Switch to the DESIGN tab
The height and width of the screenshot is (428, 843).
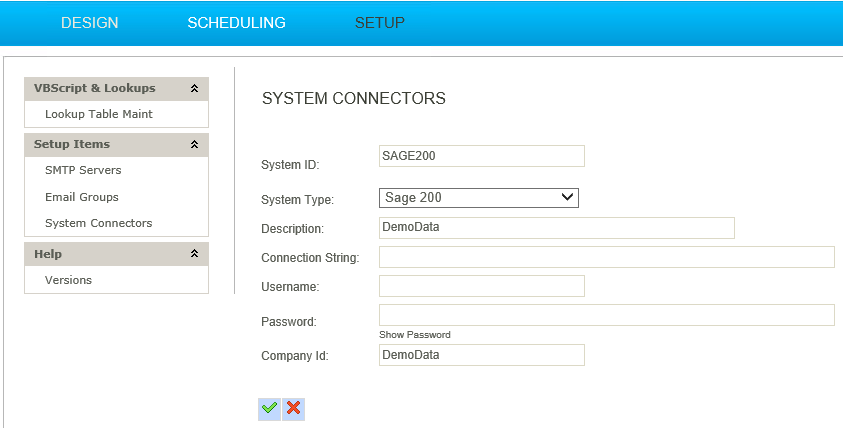89,23
